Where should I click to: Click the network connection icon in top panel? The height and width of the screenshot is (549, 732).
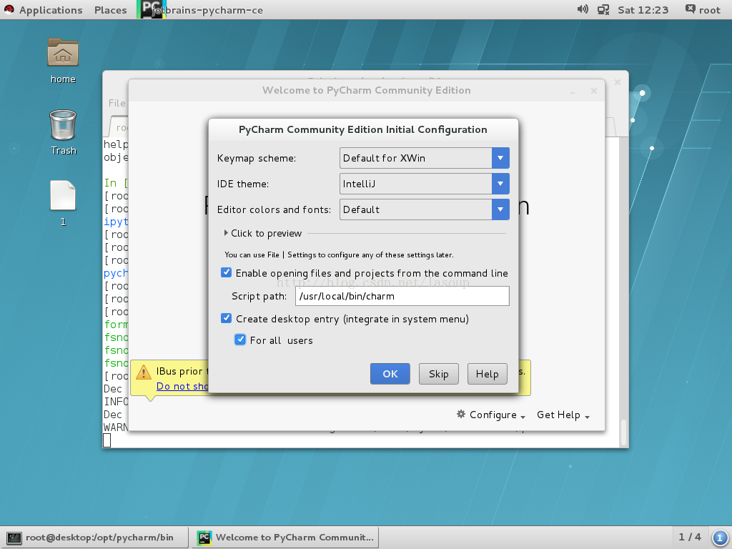tap(603, 10)
